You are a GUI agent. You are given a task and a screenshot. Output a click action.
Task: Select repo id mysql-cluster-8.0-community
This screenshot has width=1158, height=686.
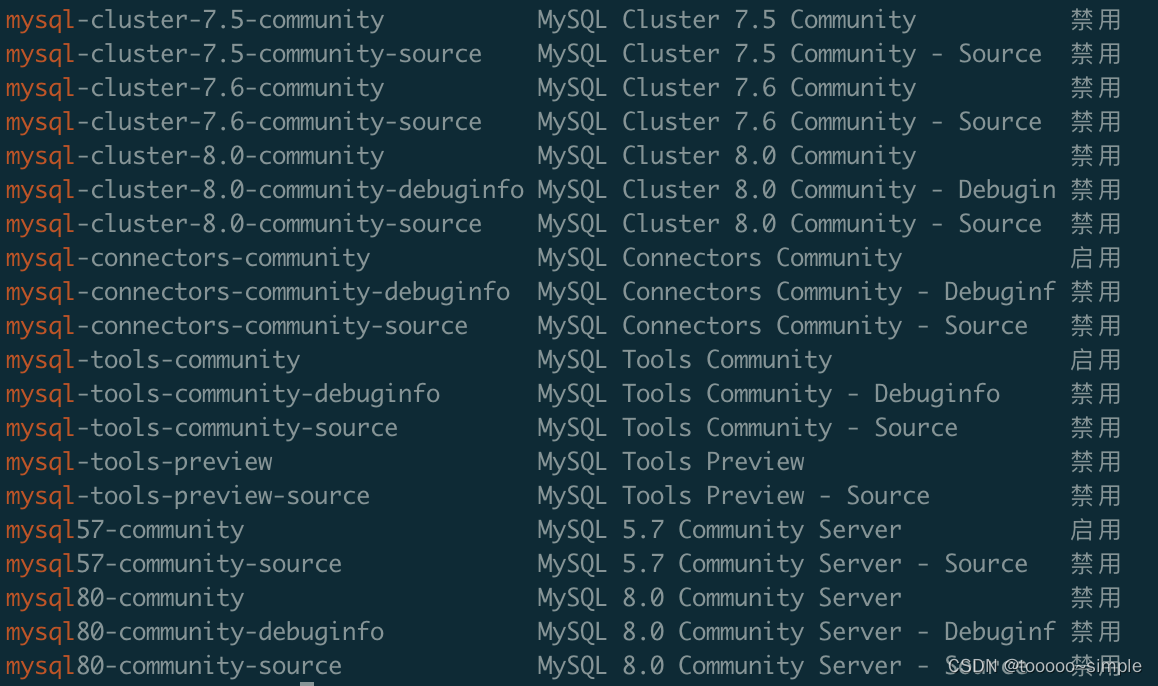[195, 156]
